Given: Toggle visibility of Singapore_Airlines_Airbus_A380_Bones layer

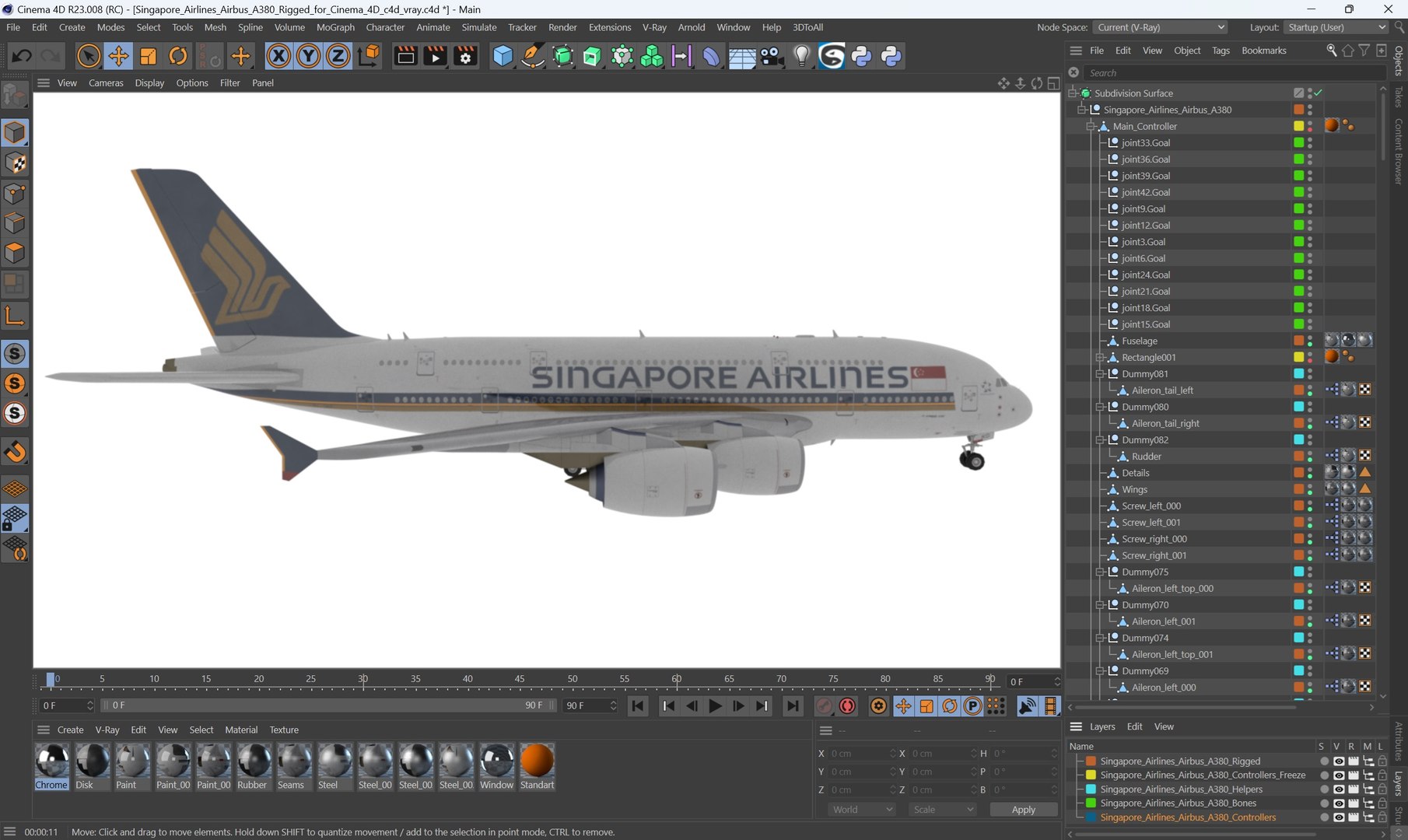Looking at the screenshot, I should click(x=1339, y=803).
